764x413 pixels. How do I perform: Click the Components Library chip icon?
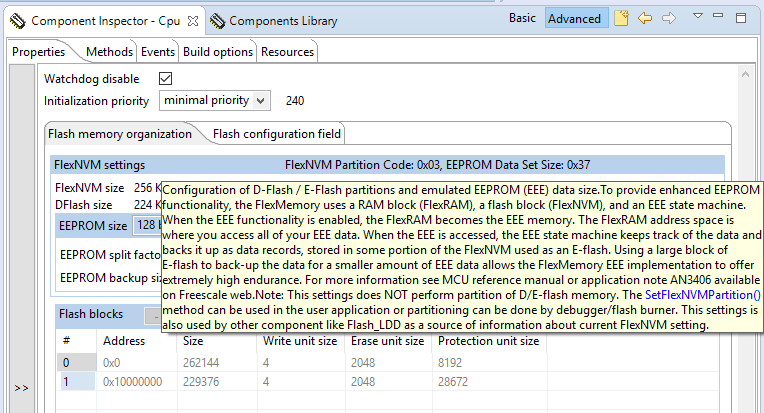tap(217, 21)
